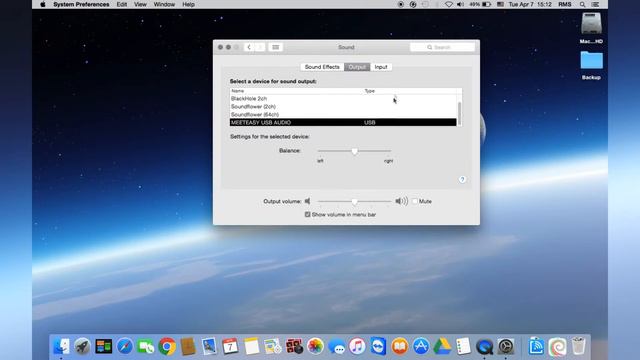The height and width of the screenshot is (360, 640).
Task: Open Spotlight search in menu bar
Action: 582,4
